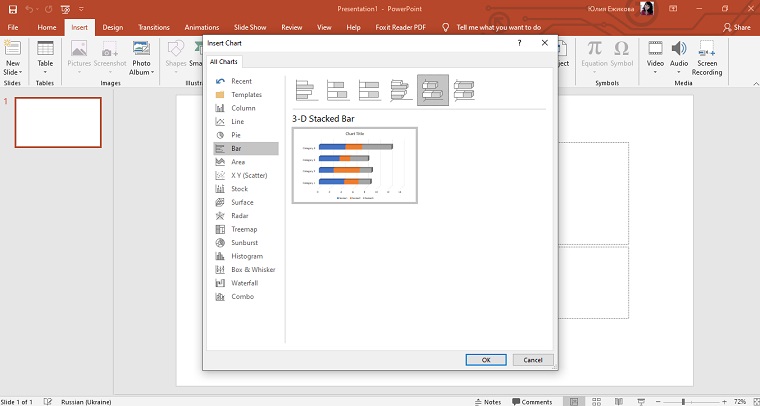
Task: Toggle the Notes pane in status bar
Action: point(487,401)
